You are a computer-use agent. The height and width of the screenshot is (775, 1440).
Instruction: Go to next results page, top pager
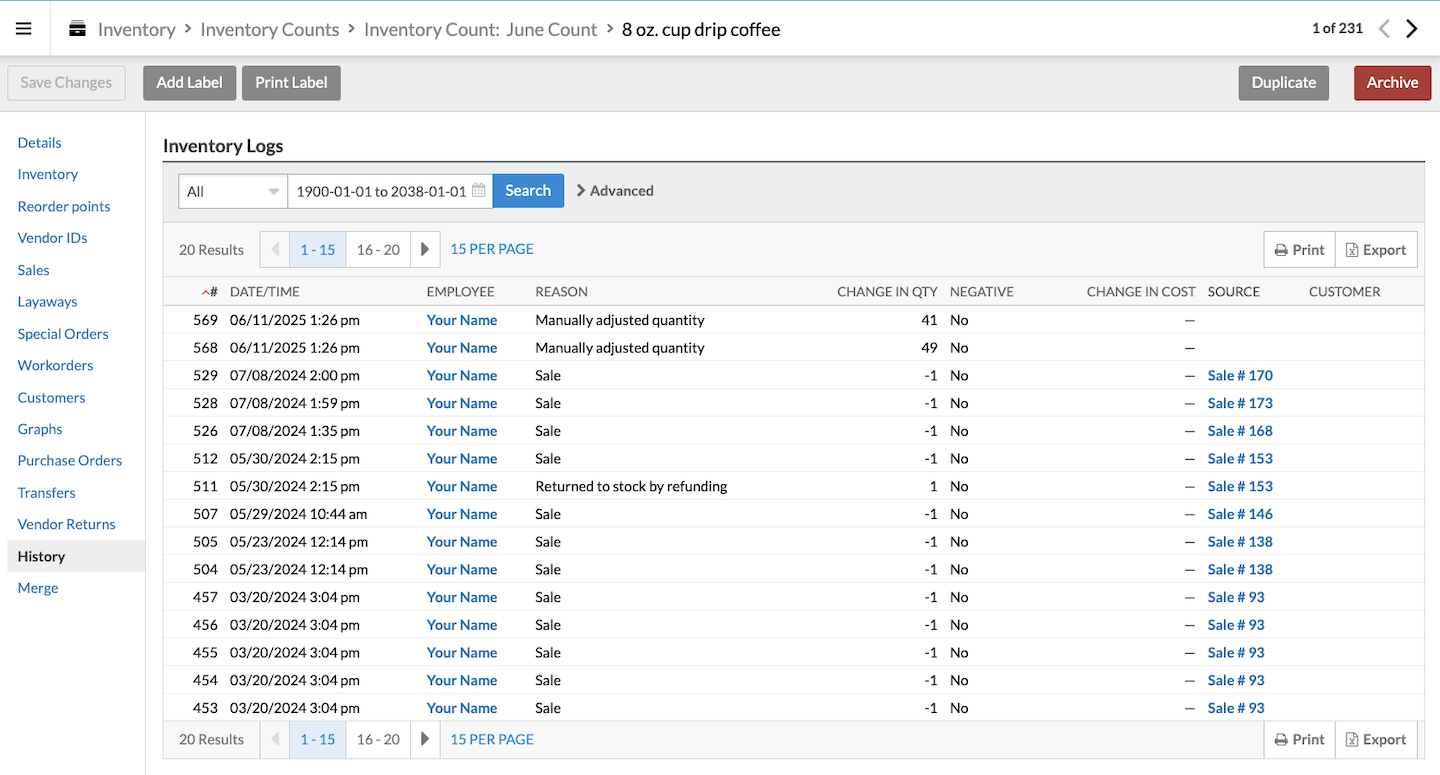tap(425, 249)
